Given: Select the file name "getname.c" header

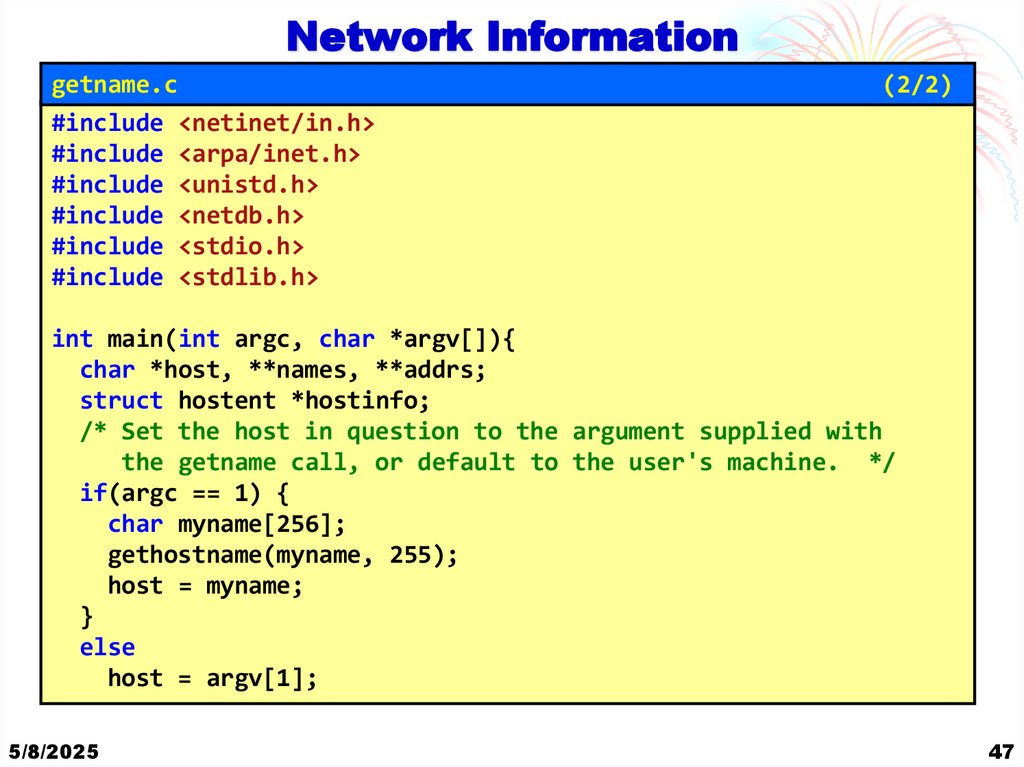Looking at the screenshot, I should tap(114, 85).
